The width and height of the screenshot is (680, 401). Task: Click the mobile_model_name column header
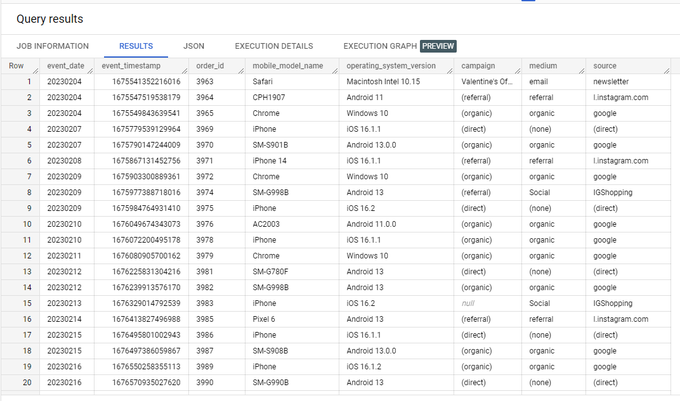click(x=288, y=66)
